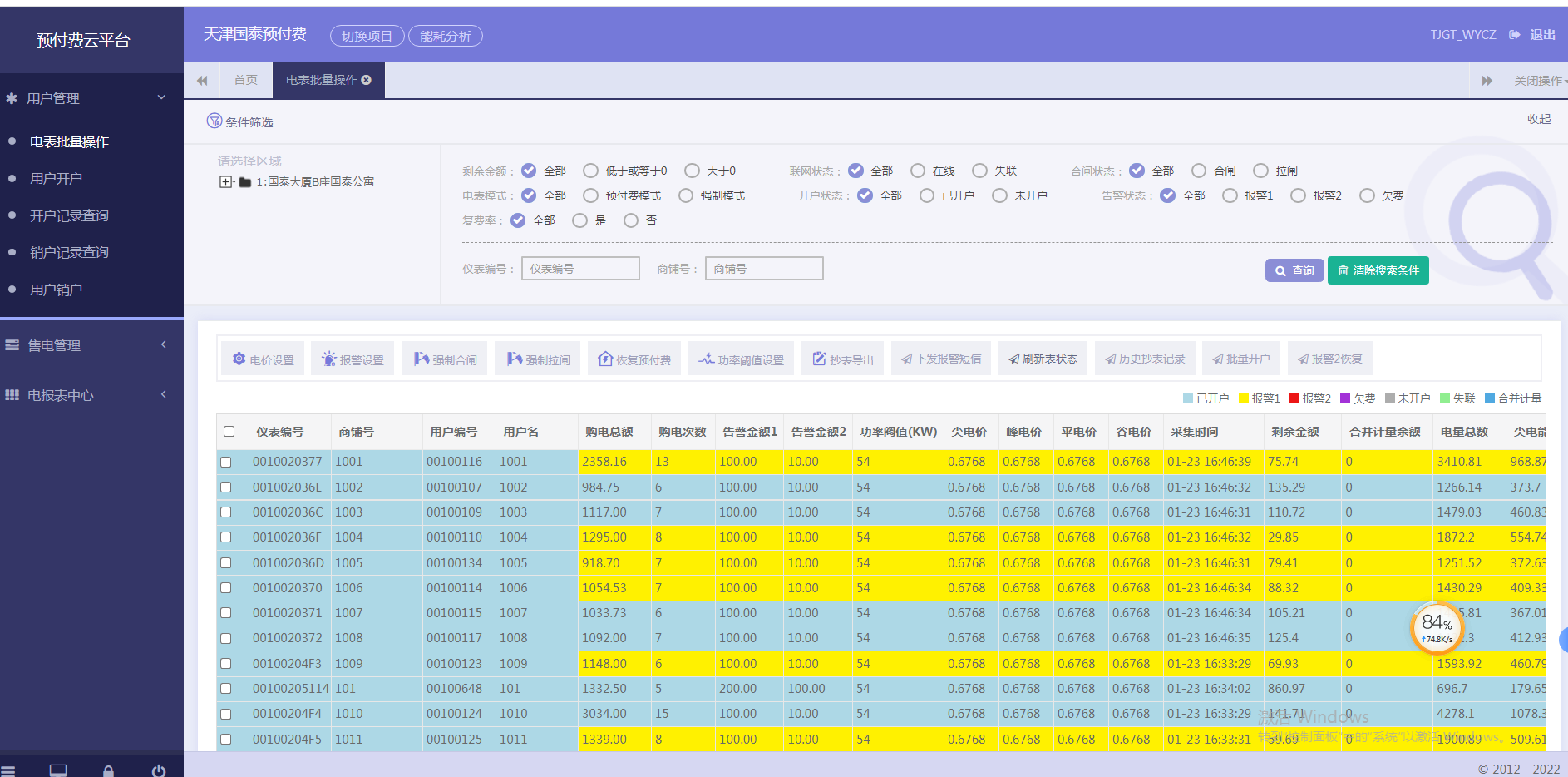Expand the 国泰大厦B座国泰公寓 tree node
This screenshot has height=777, width=1568.
225,181
